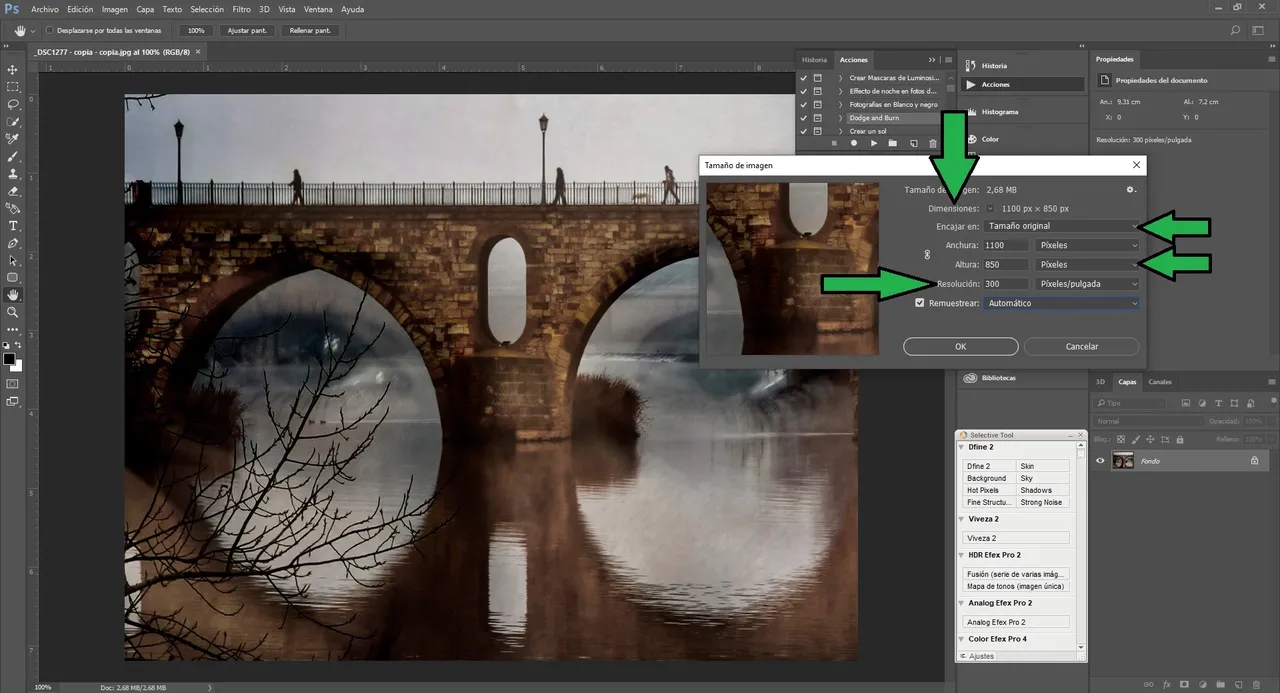
Task: Hide the Fondo layer with eye icon
Action: [1100, 461]
